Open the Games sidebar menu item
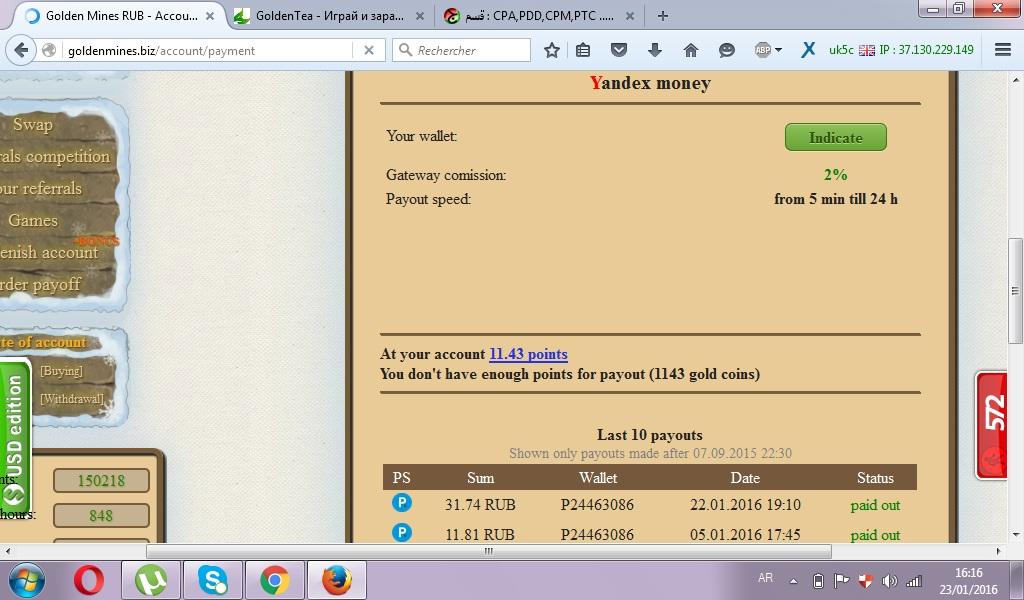This screenshot has height=600, width=1024. [33, 221]
